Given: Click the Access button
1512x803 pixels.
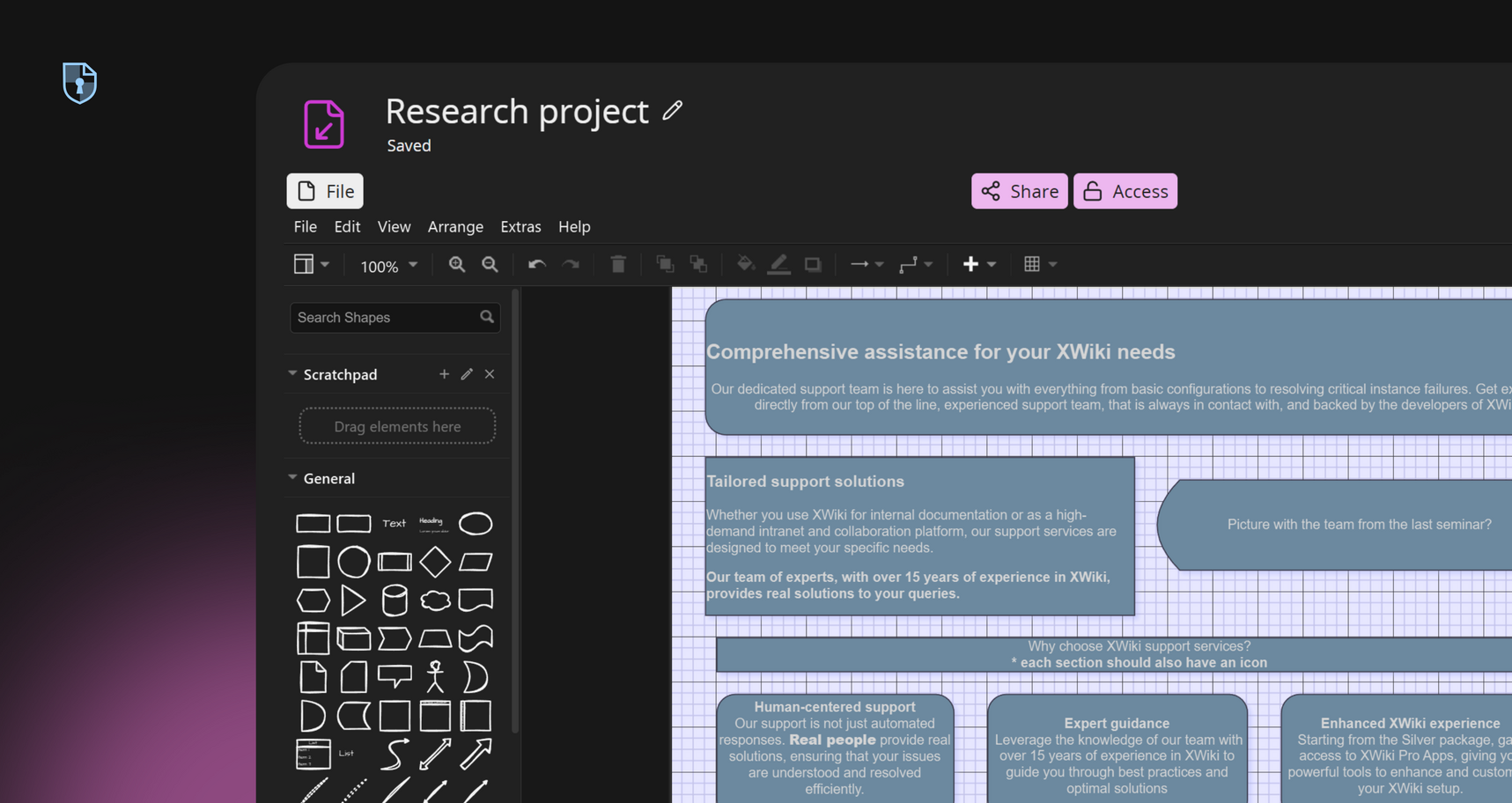Looking at the screenshot, I should (1125, 191).
